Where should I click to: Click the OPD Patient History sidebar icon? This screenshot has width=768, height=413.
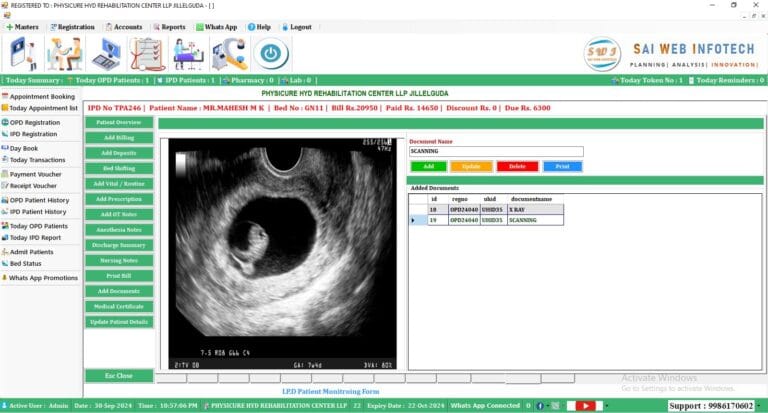click(5, 200)
